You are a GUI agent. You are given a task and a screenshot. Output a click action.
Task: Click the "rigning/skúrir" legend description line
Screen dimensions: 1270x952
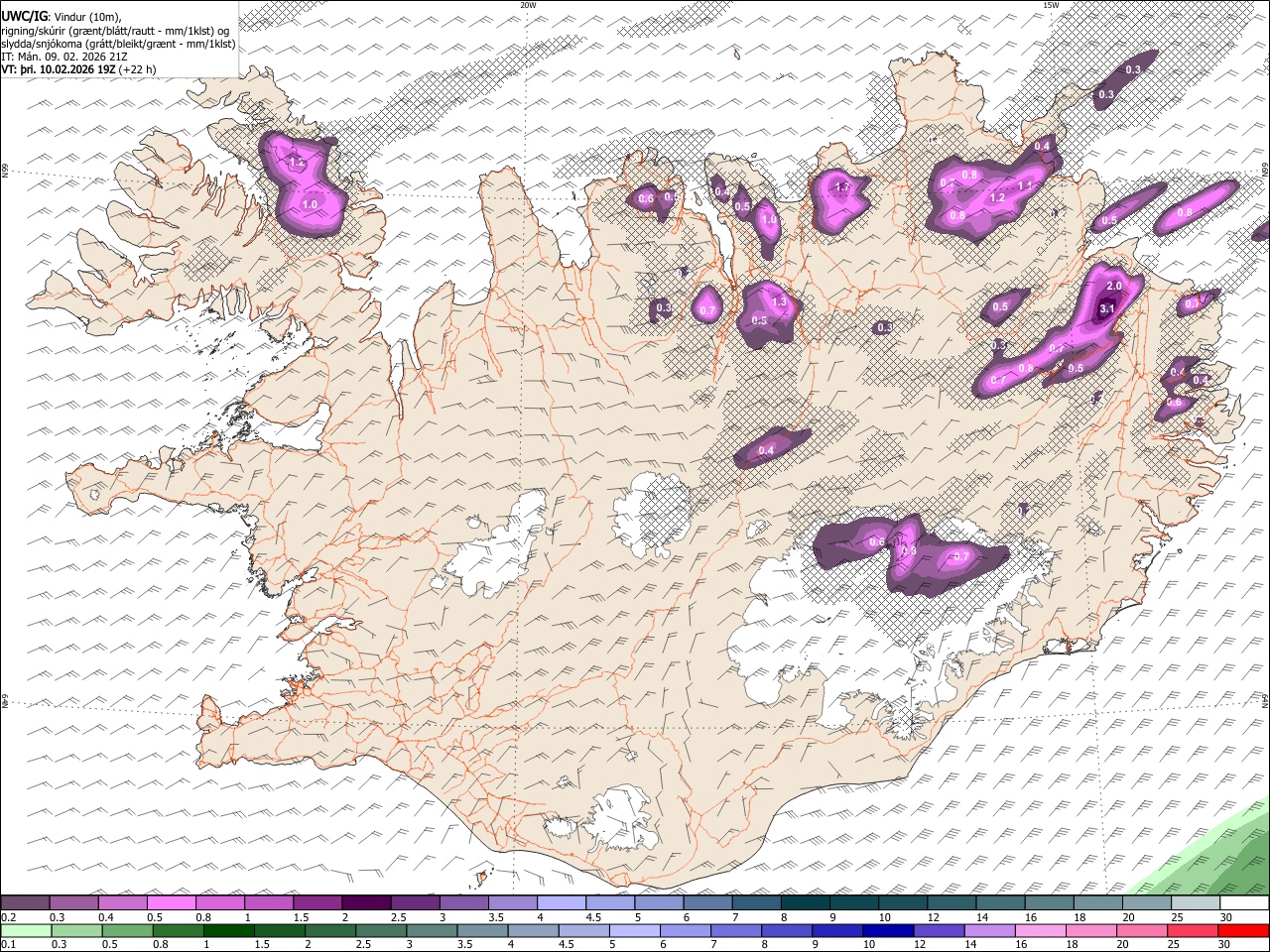click(115, 31)
